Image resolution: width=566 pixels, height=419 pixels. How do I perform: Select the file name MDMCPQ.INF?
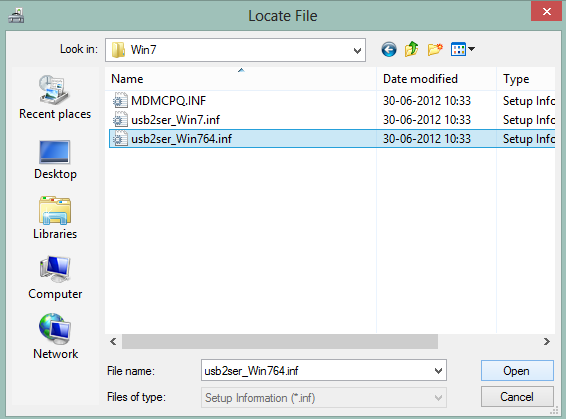[x=169, y=101]
